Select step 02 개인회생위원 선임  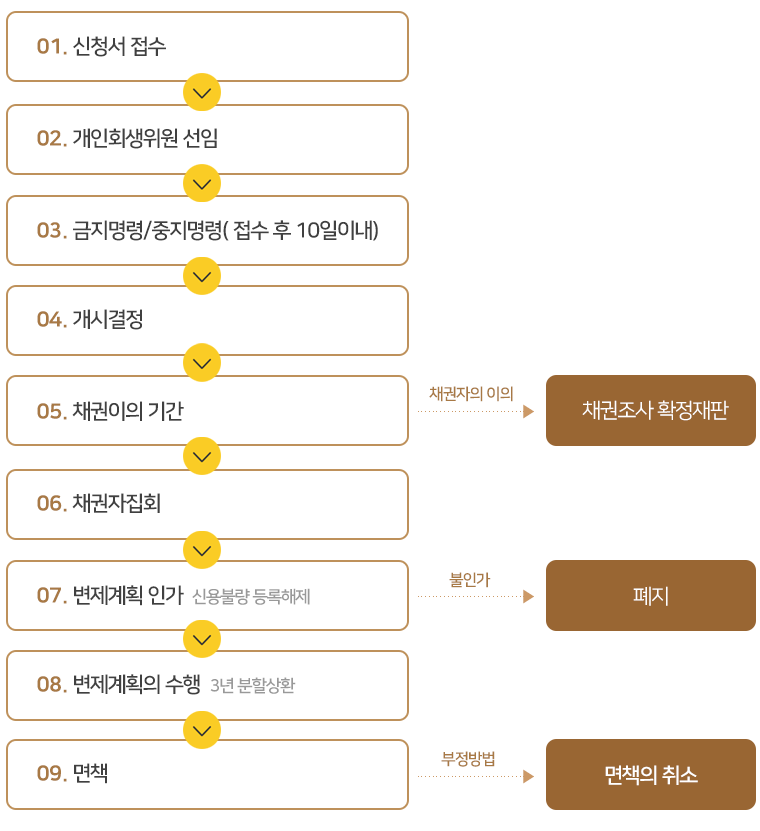[x=207, y=139]
